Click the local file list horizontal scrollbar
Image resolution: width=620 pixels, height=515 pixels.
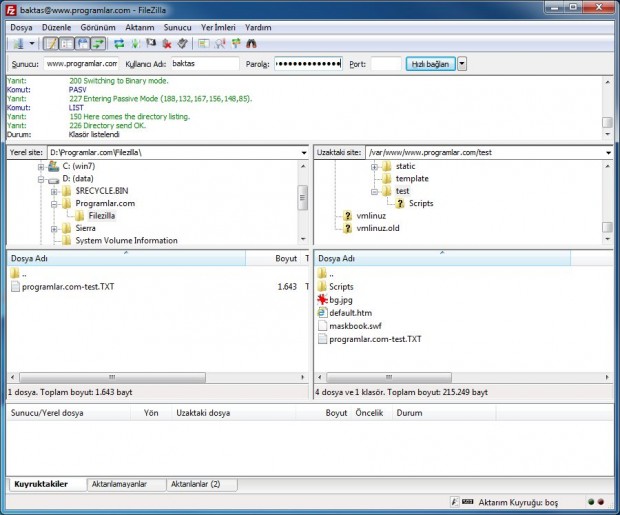click(x=112, y=377)
